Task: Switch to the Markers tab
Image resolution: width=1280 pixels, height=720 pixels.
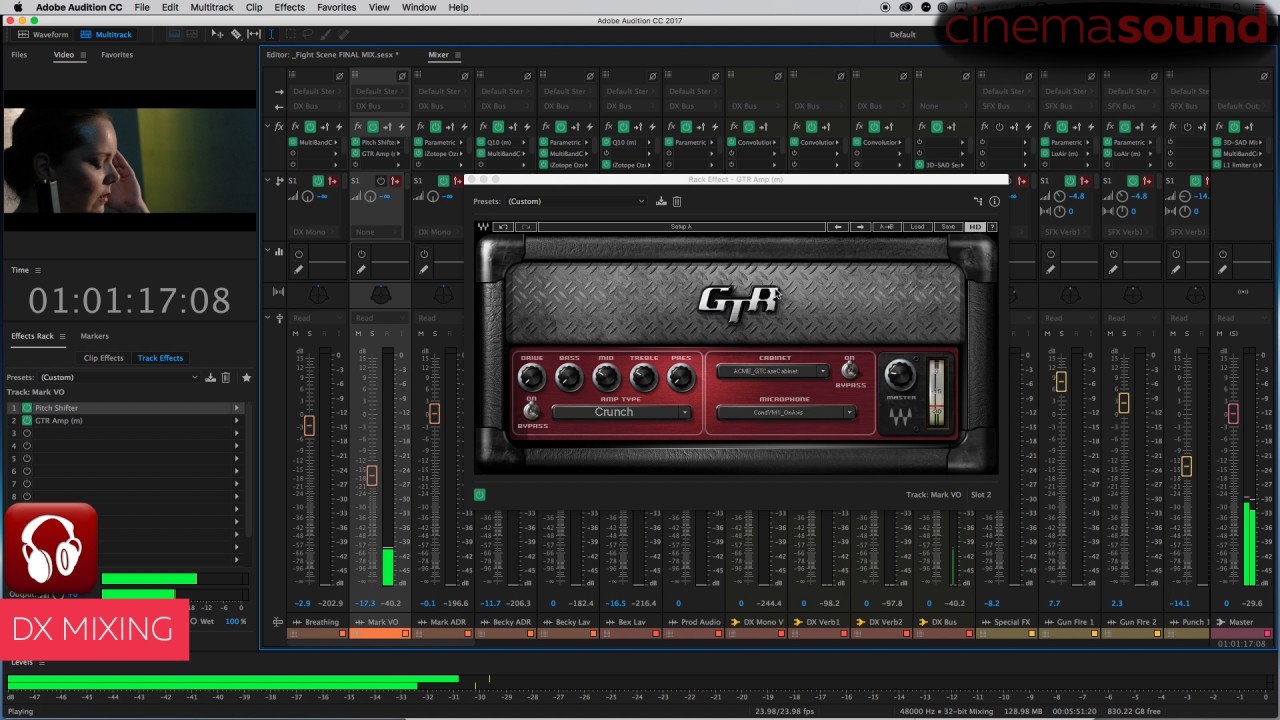Action: pos(94,336)
